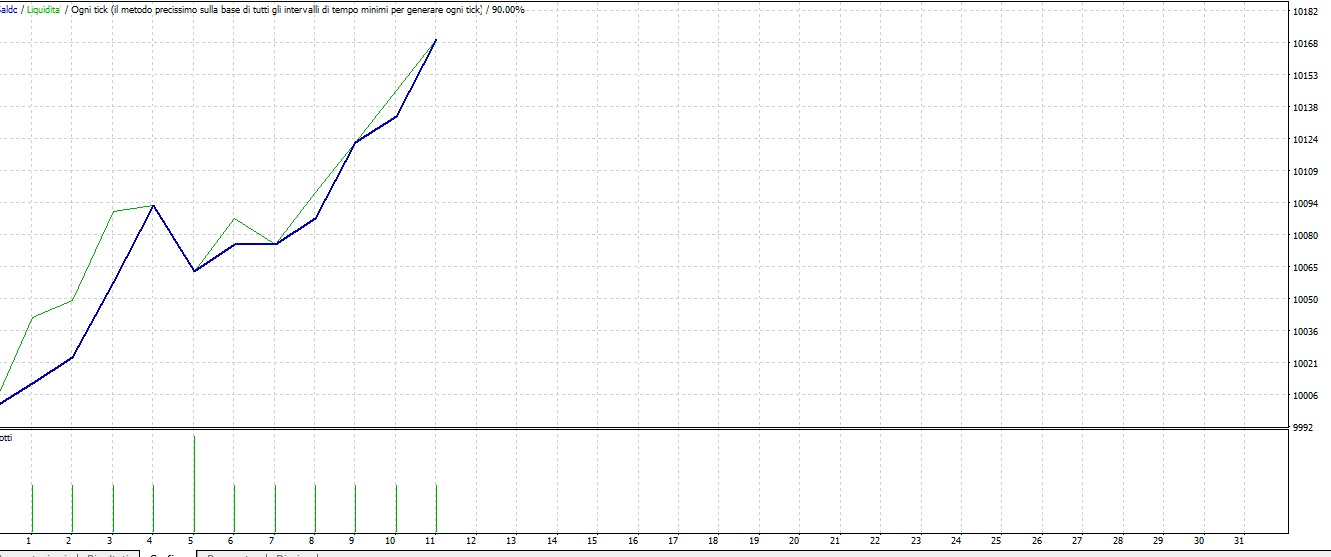Click the 10153 axis label
1331x557 pixels.
pos(1306,76)
